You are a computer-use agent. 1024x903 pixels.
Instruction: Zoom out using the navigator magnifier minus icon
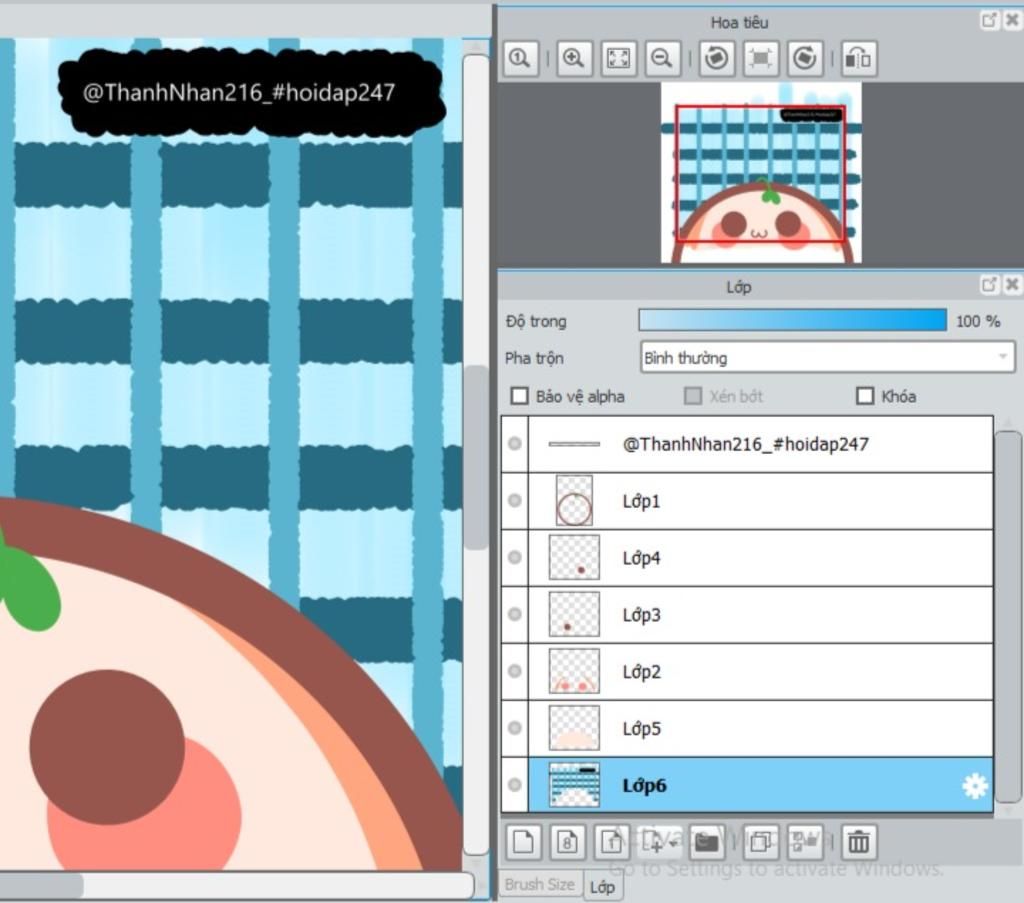point(663,59)
